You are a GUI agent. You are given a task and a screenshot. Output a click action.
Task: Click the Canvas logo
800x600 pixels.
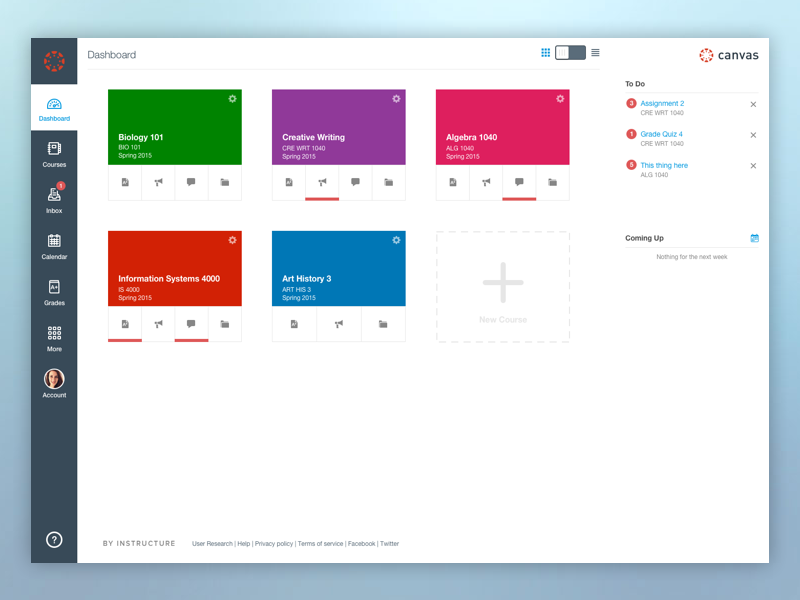728,55
